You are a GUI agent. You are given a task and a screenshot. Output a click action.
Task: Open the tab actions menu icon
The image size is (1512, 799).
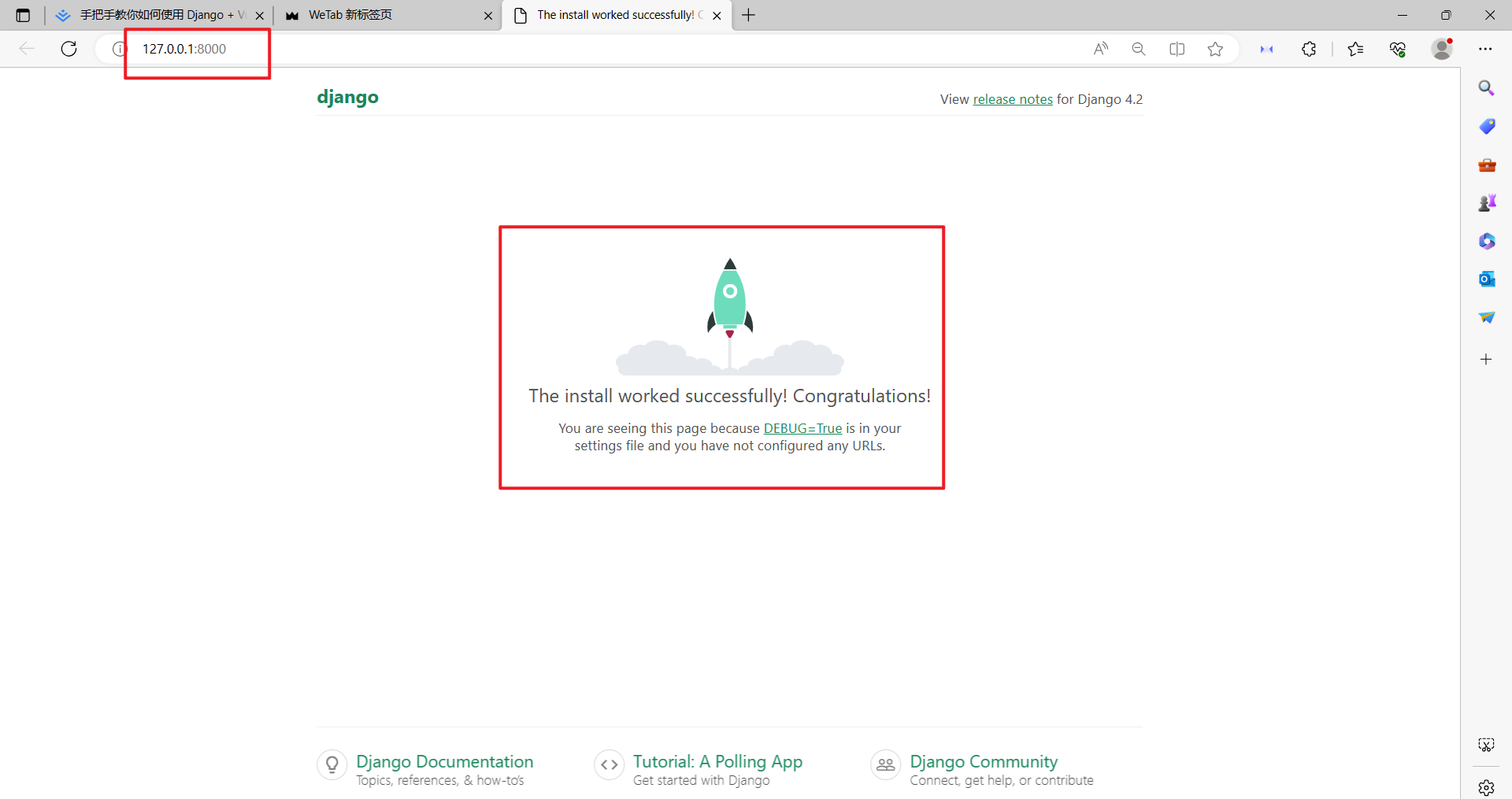pyautogui.click(x=23, y=15)
